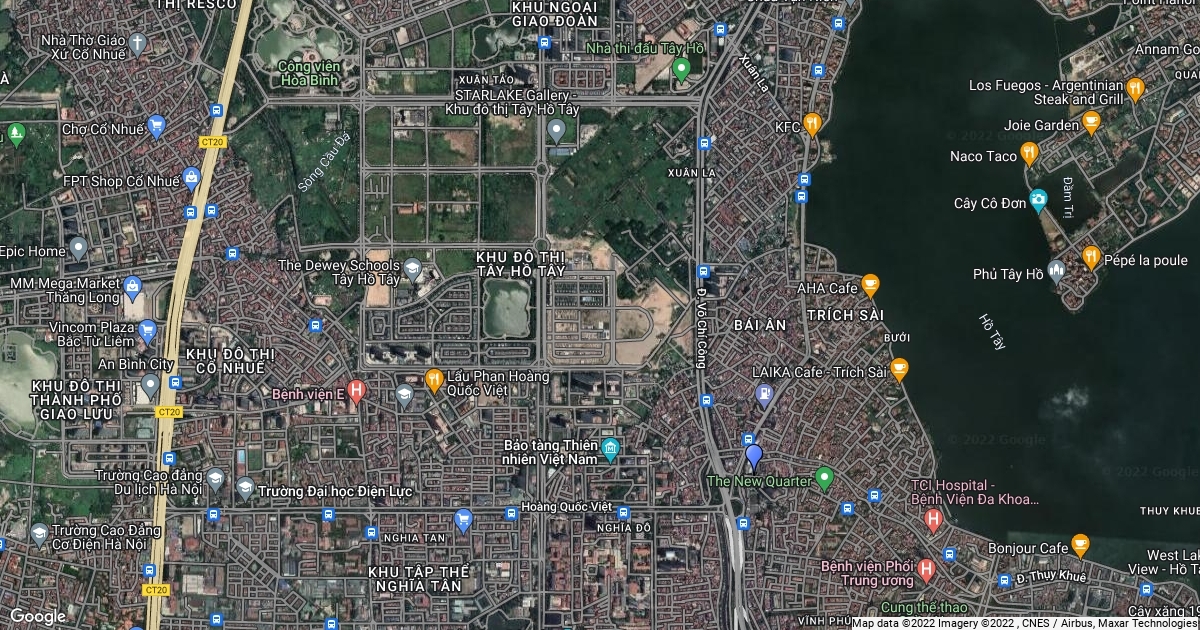Select the Trường Cao Đẳng Cơ Điện Hà Nội icon
The height and width of the screenshot is (630, 1200).
39,535
